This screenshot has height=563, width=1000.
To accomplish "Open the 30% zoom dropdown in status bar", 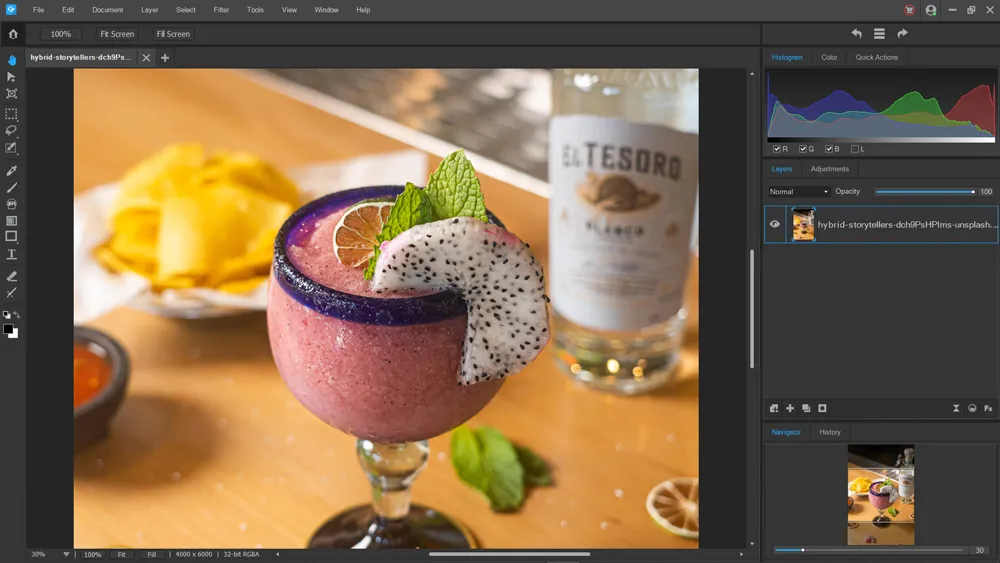I will click(x=66, y=555).
